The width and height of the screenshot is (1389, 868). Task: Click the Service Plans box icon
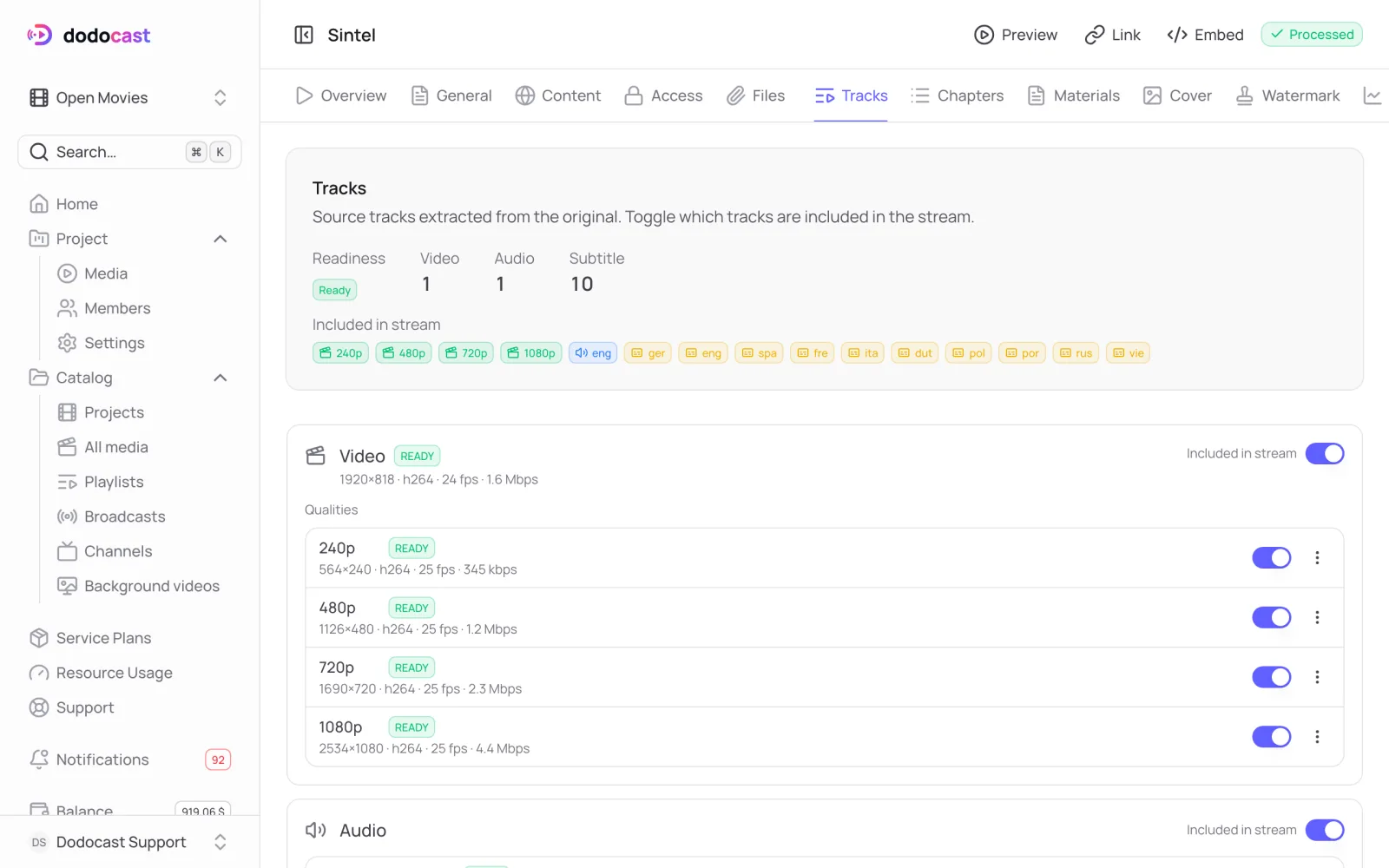(x=39, y=638)
